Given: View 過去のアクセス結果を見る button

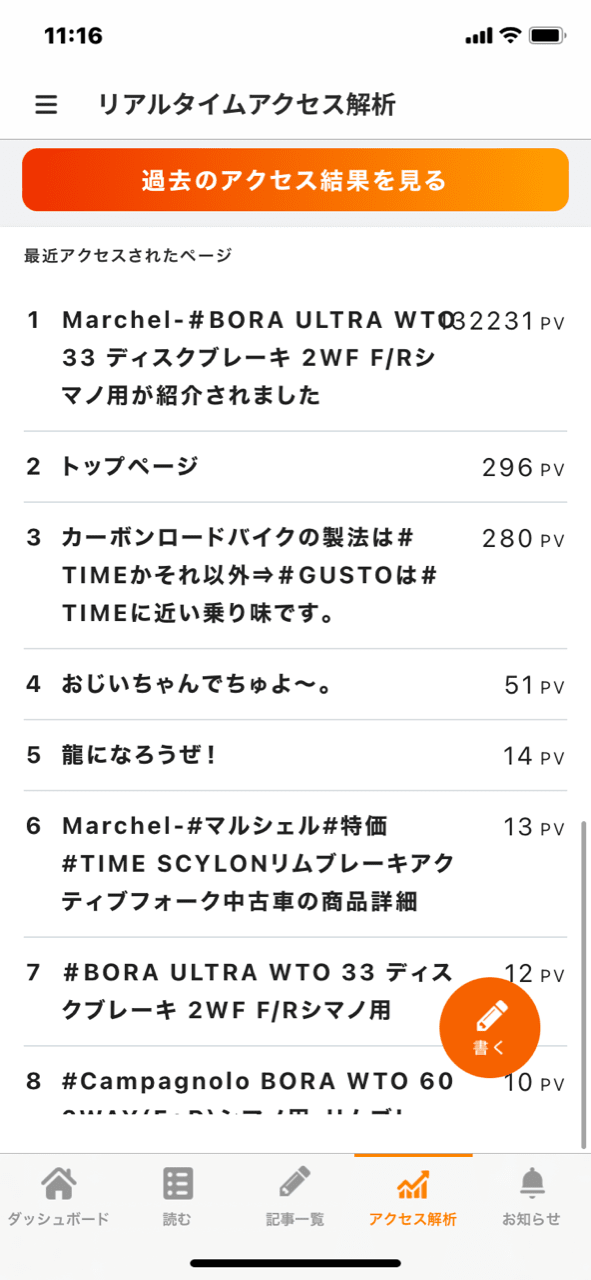Looking at the screenshot, I should (x=295, y=180).
